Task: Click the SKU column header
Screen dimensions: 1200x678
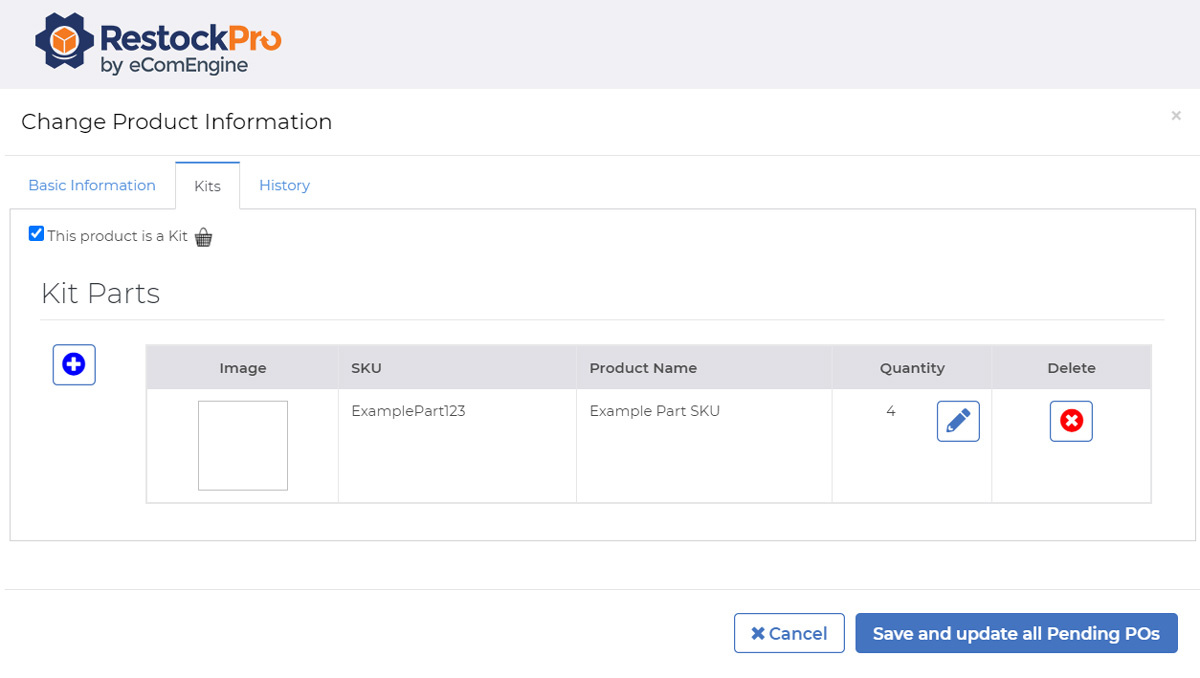Action: pyautogui.click(x=366, y=368)
